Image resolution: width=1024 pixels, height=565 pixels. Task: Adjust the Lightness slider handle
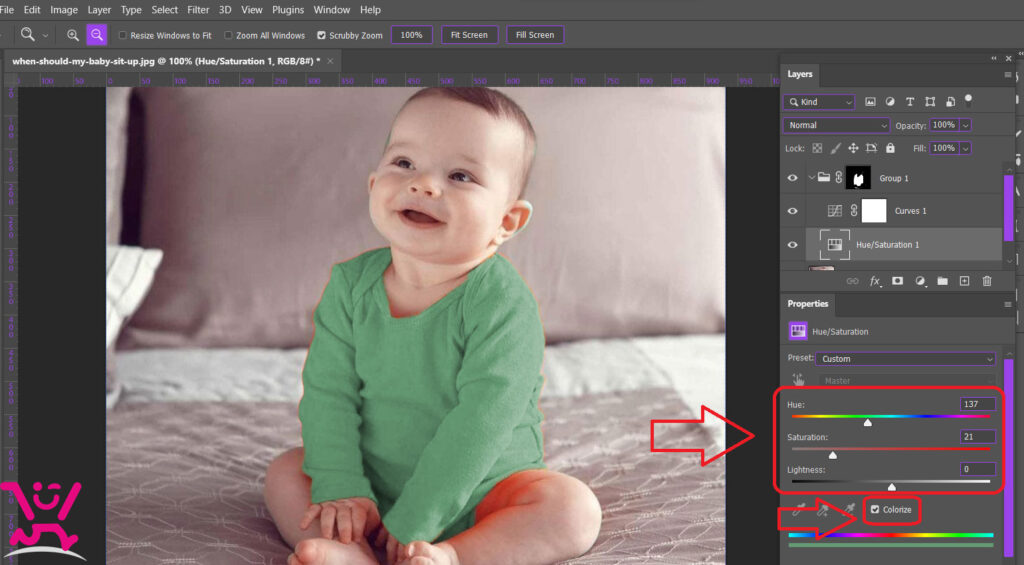click(x=891, y=487)
